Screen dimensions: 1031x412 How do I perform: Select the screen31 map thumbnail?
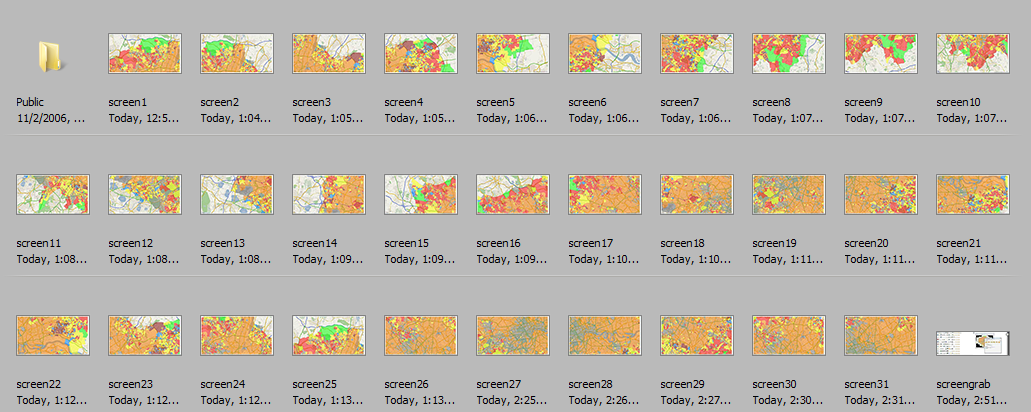point(881,335)
